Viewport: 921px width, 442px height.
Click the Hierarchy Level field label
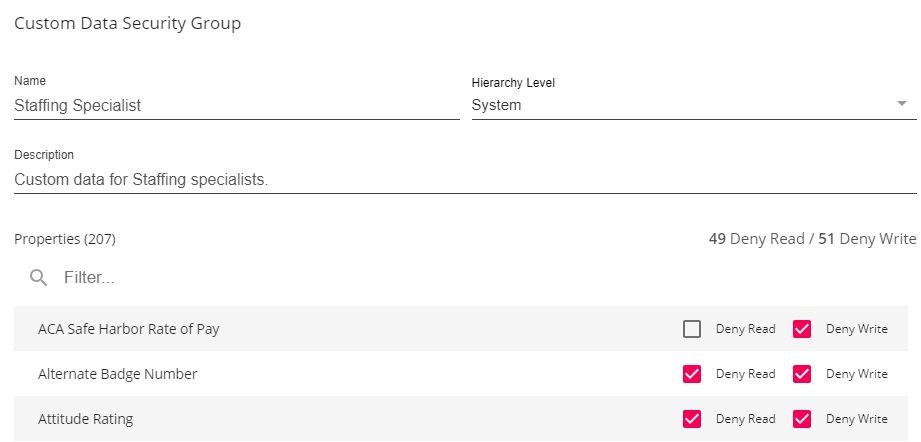click(x=513, y=83)
